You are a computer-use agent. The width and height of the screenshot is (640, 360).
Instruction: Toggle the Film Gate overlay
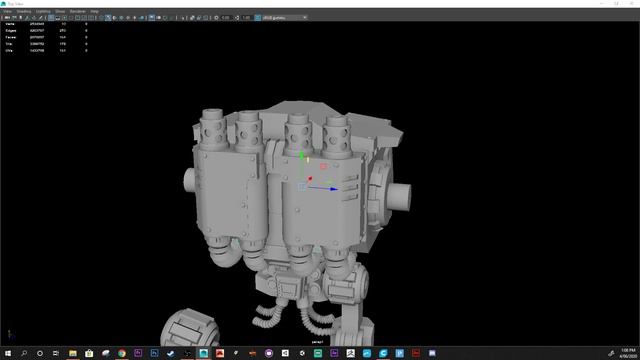point(57,18)
